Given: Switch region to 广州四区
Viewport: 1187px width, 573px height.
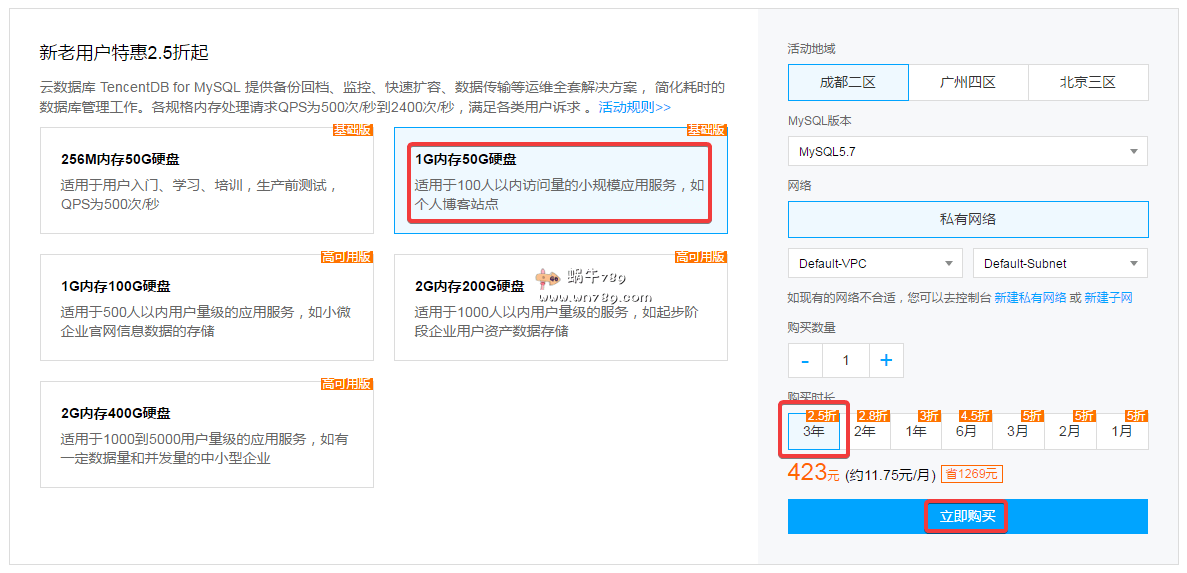Looking at the screenshot, I should [968, 83].
